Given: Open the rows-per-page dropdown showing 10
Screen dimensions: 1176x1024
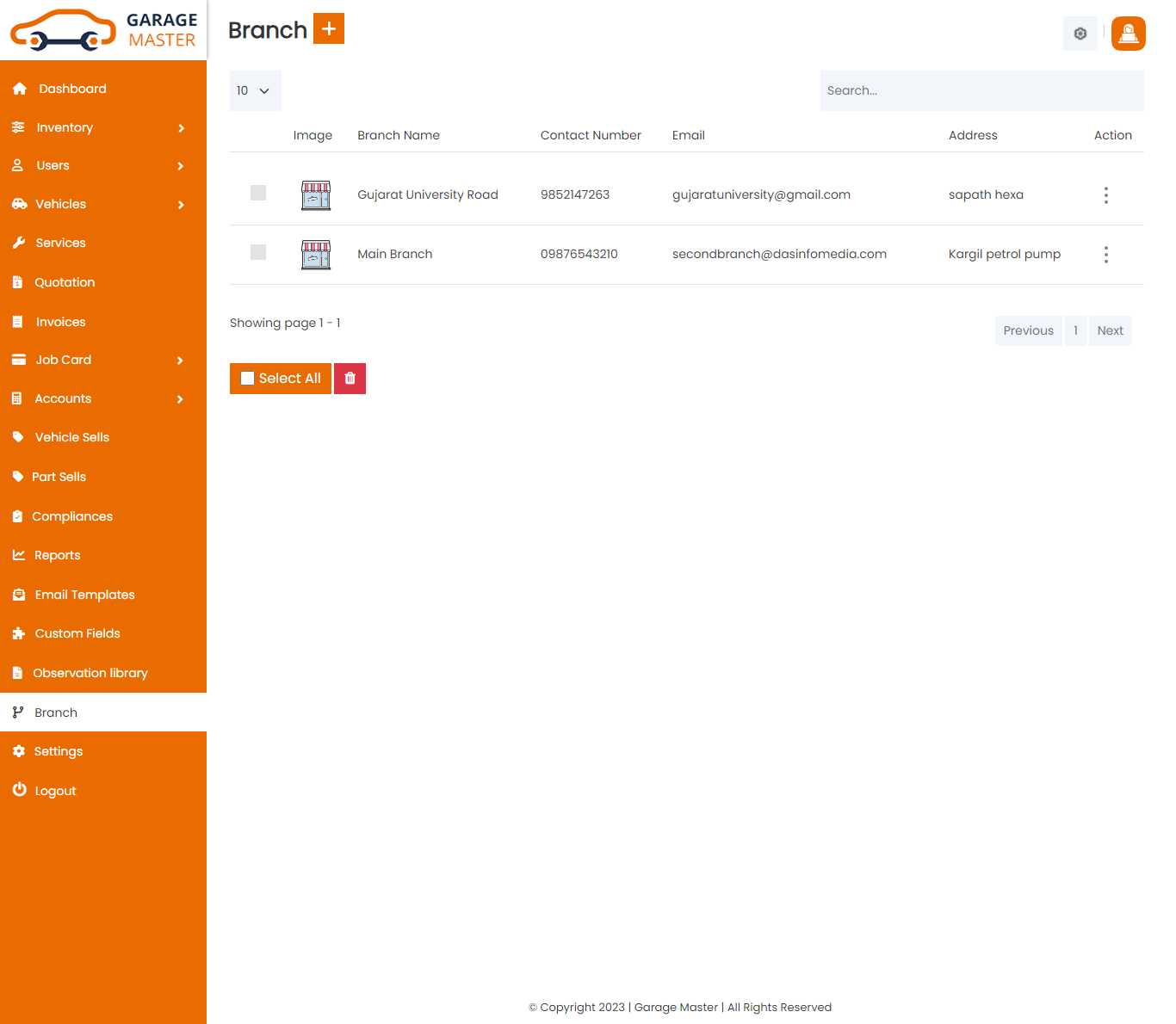Looking at the screenshot, I should click(255, 91).
